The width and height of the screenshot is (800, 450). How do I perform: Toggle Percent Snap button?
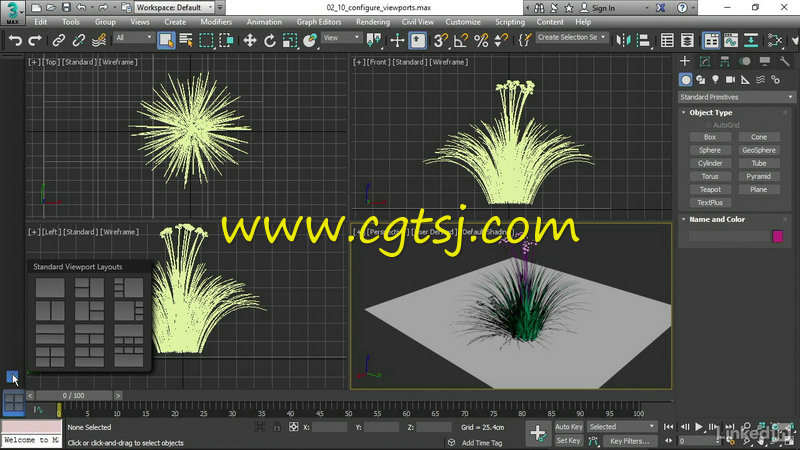coord(481,40)
